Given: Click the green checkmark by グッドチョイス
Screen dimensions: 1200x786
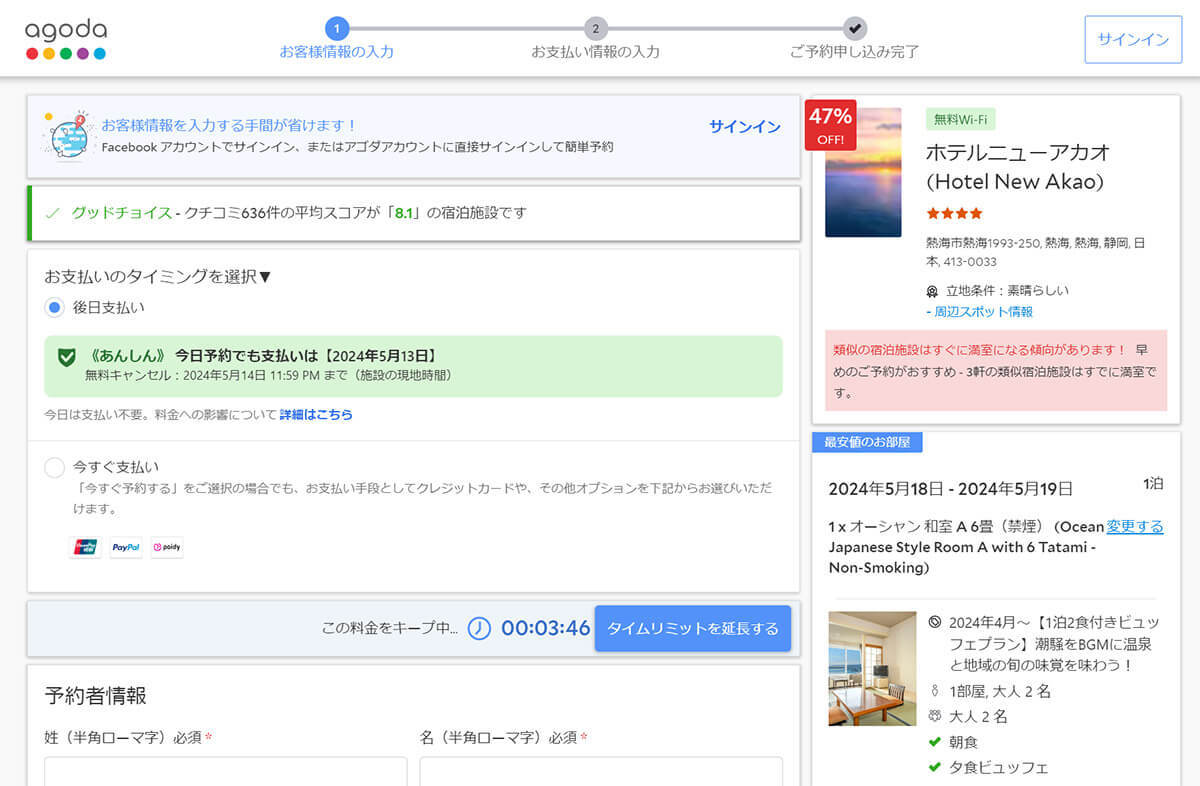Looking at the screenshot, I should pyautogui.click(x=53, y=213).
